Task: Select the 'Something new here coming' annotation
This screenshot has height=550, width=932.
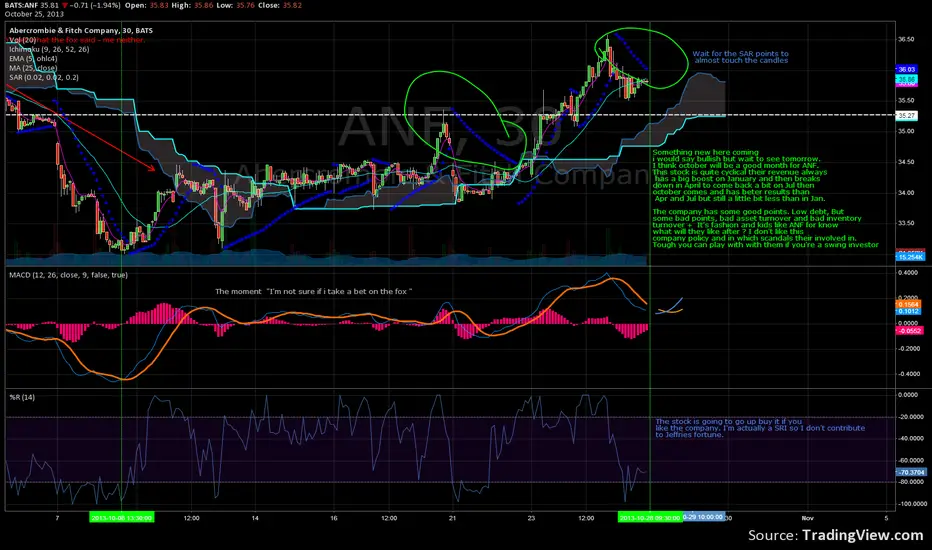Action: point(739,175)
